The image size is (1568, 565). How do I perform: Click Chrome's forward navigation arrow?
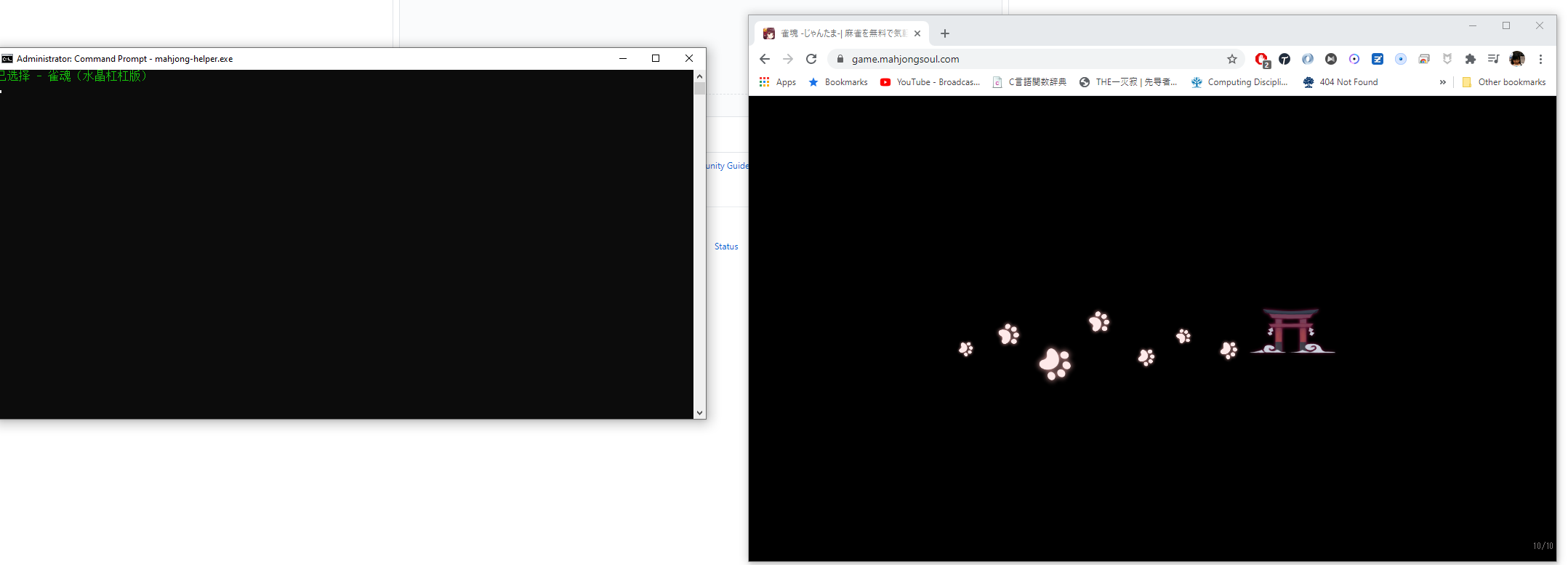click(x=788, y=59)
